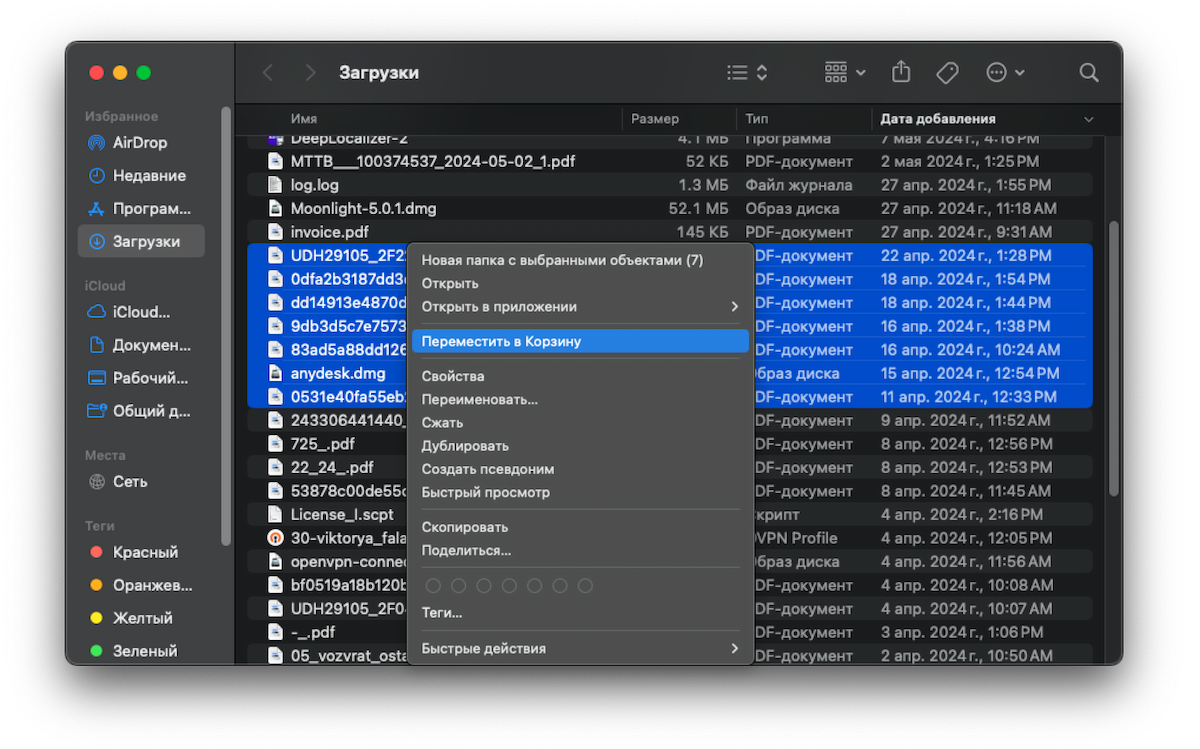Choose Создать псевдоним in the context menu
Viewport: 1200px width, 749px height.
click(580, 469)
